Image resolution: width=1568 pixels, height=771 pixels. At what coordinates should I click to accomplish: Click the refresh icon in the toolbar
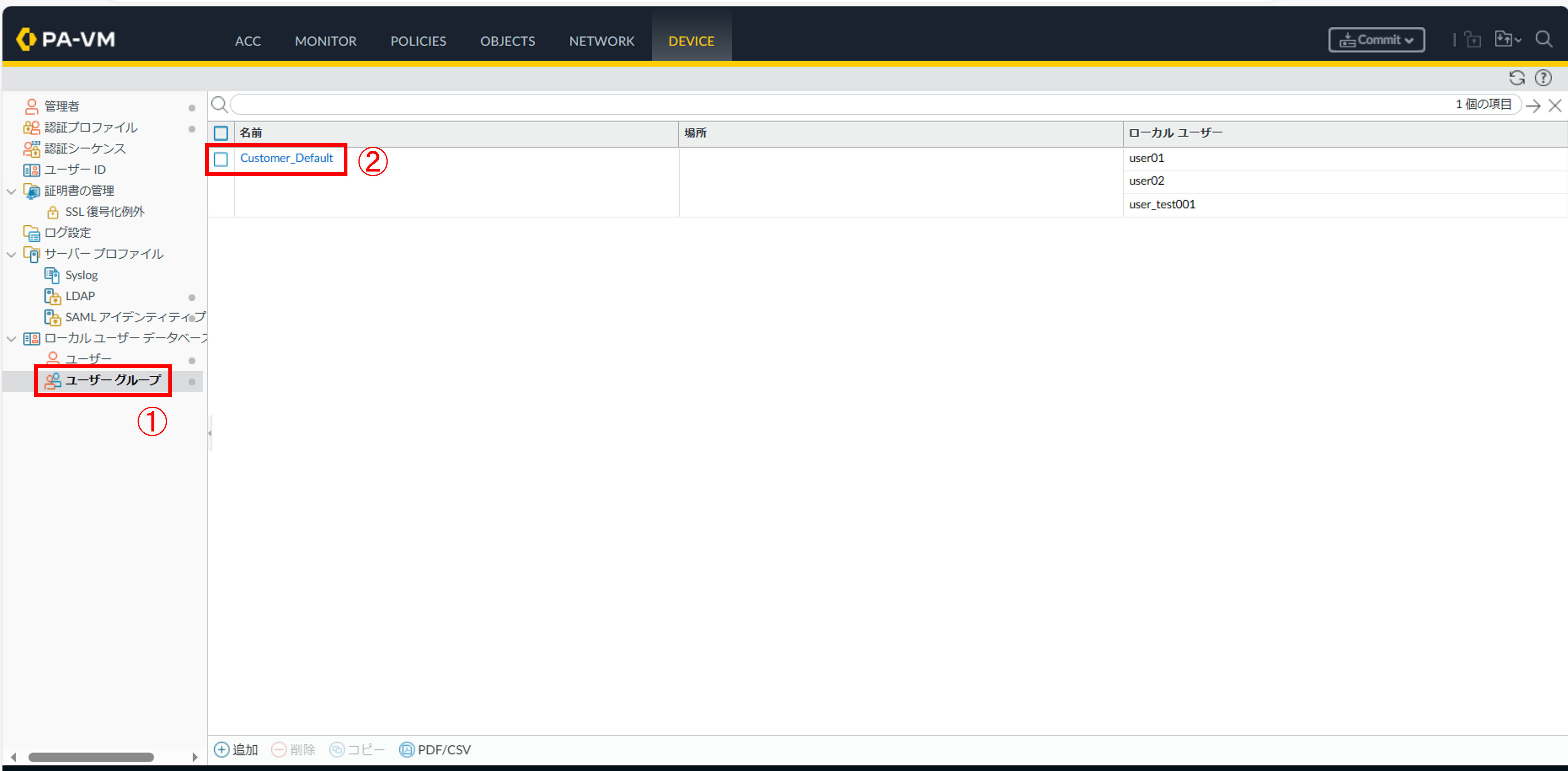(1516, 78)
